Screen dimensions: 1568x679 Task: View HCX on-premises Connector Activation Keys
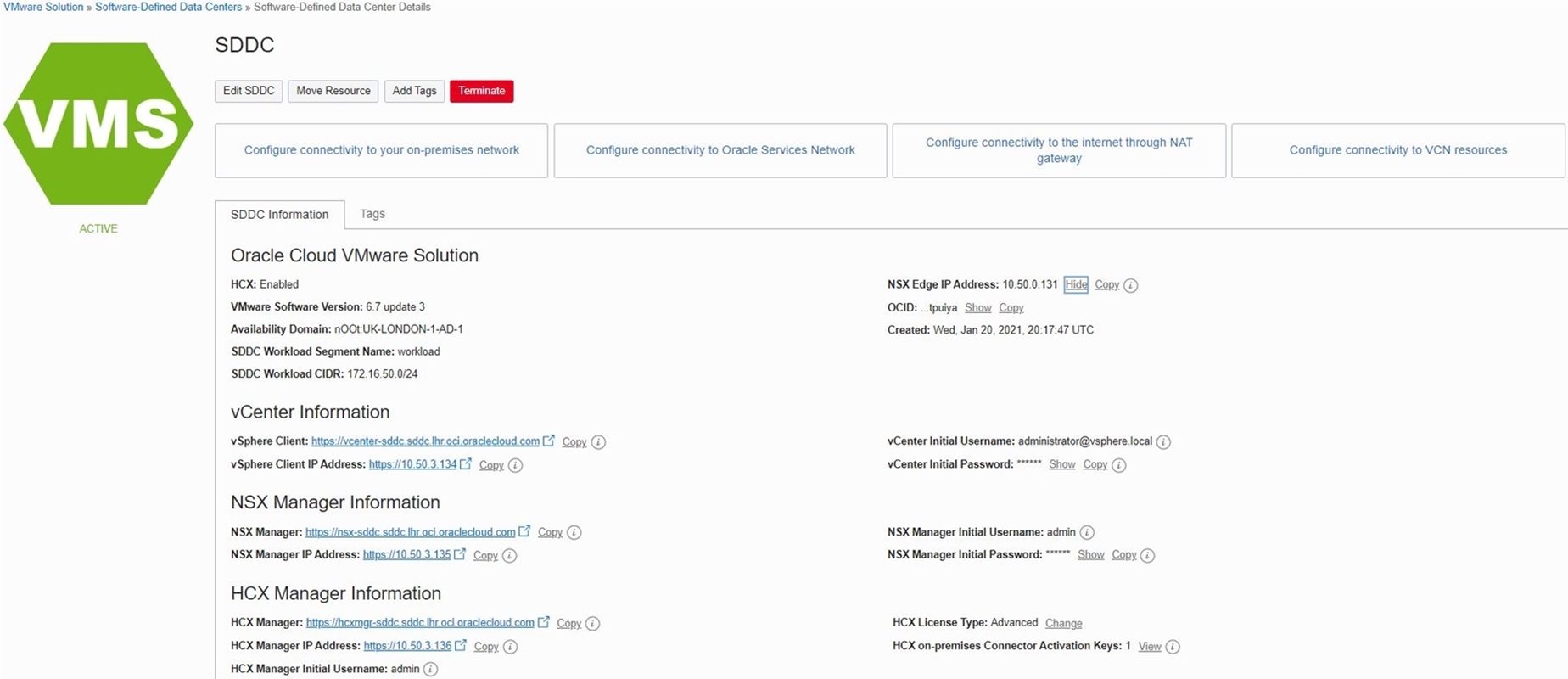click(1150, 646)
